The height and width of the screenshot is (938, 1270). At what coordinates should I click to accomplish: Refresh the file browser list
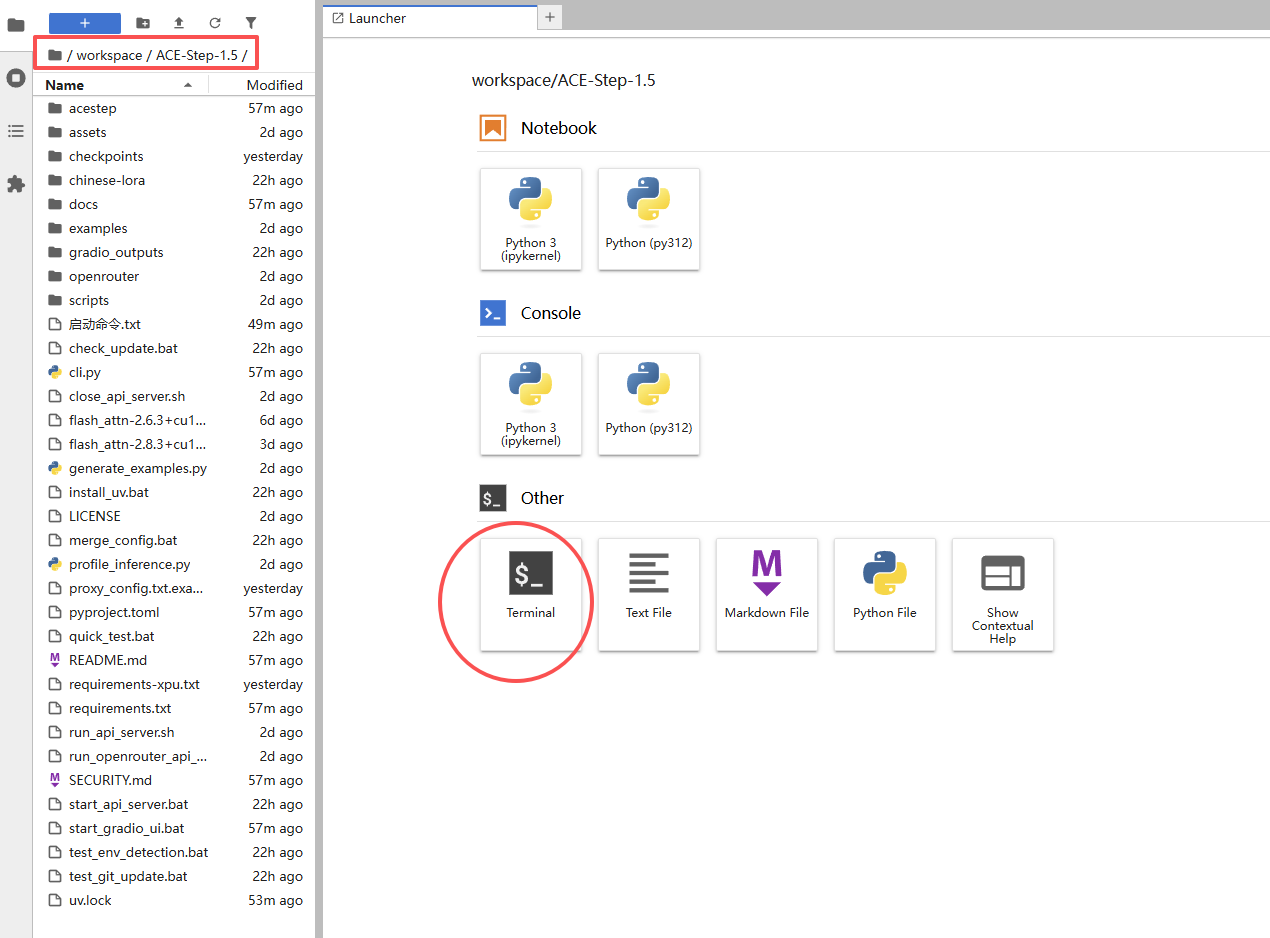215,23
